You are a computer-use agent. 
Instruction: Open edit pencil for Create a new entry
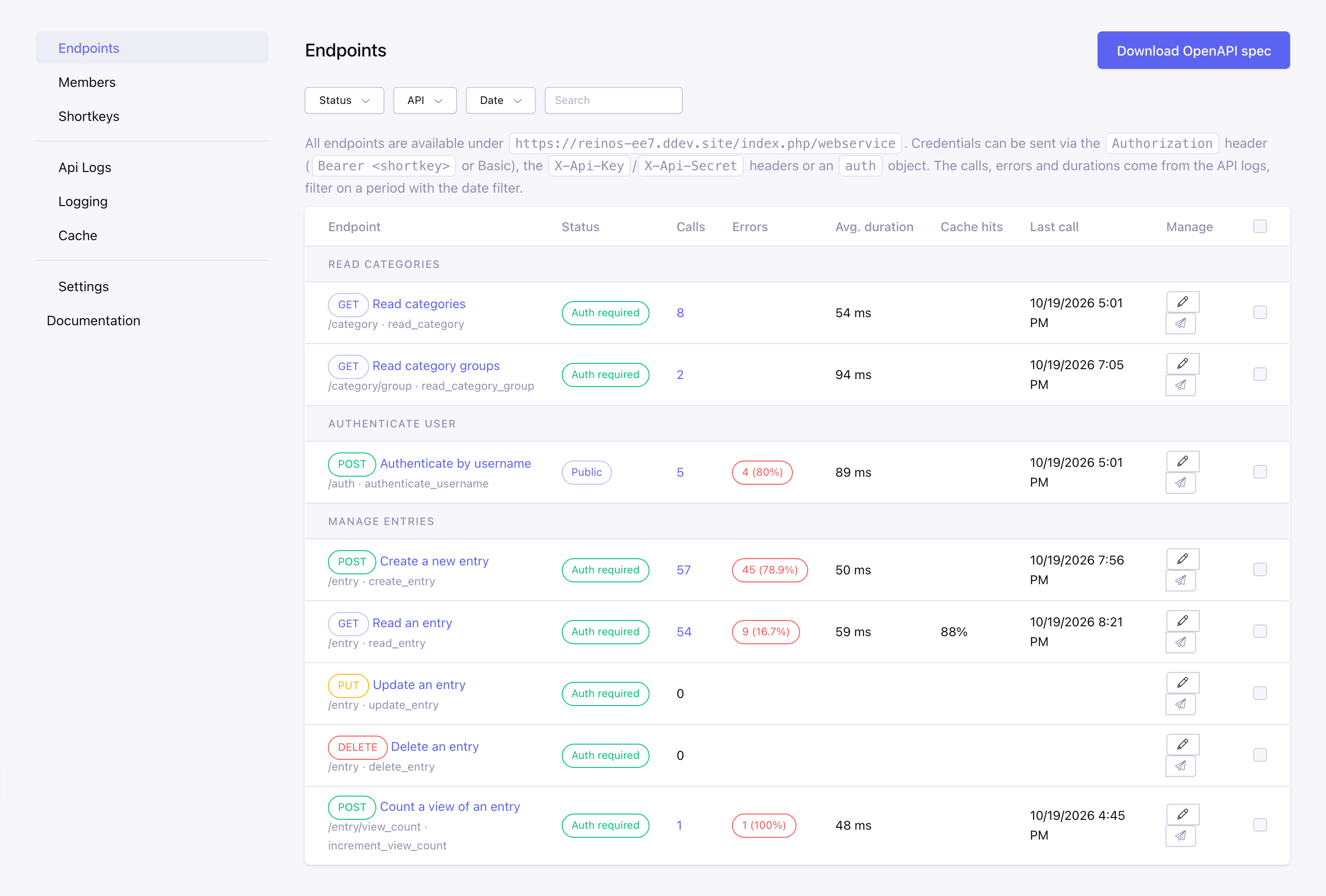click(1183, 559)
